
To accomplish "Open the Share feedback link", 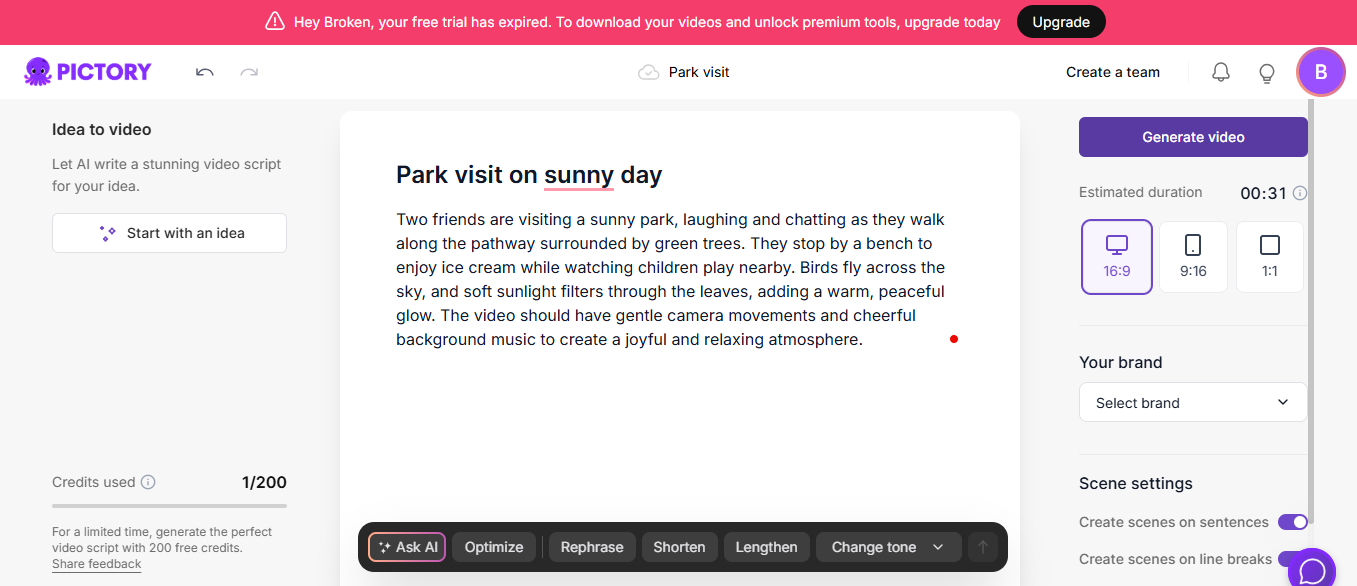I will tap(97, 564).
